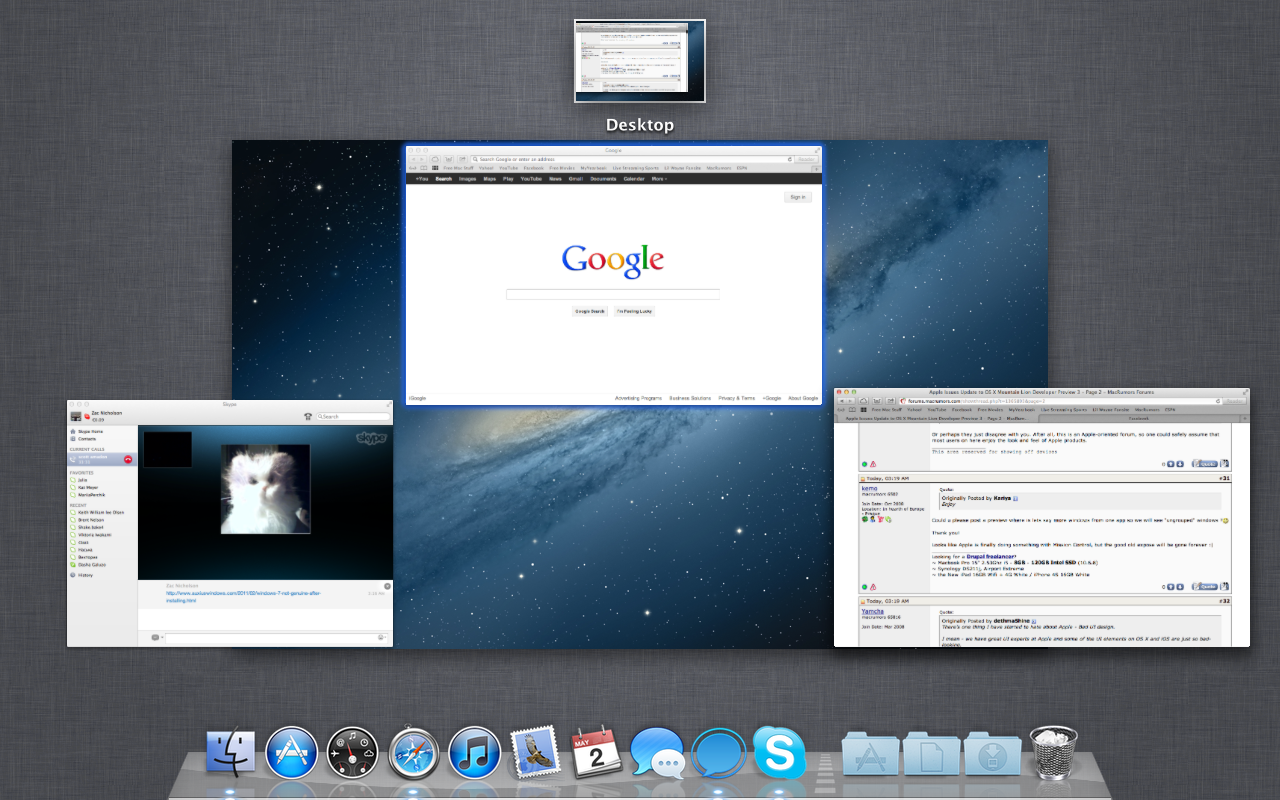1280x800 pixels.
Task: Vote up post #31 with the up arrow
Action: (1170, 587)
